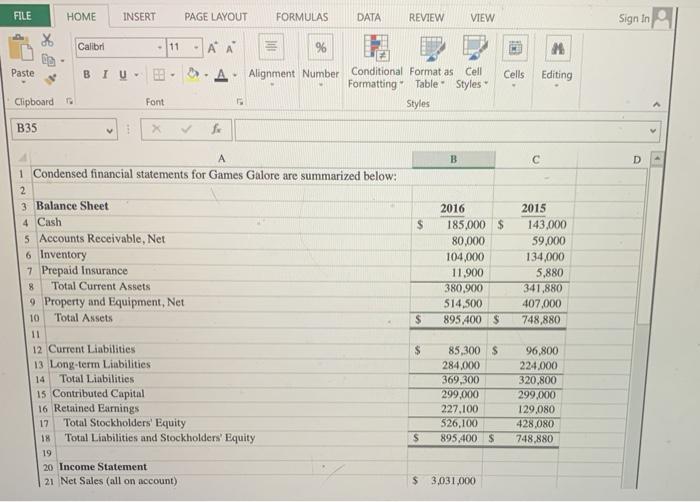Click the Enter checkmark in formula bar
Screen dimensions: 700x502
pyautogui.click(x=186, y=129)
